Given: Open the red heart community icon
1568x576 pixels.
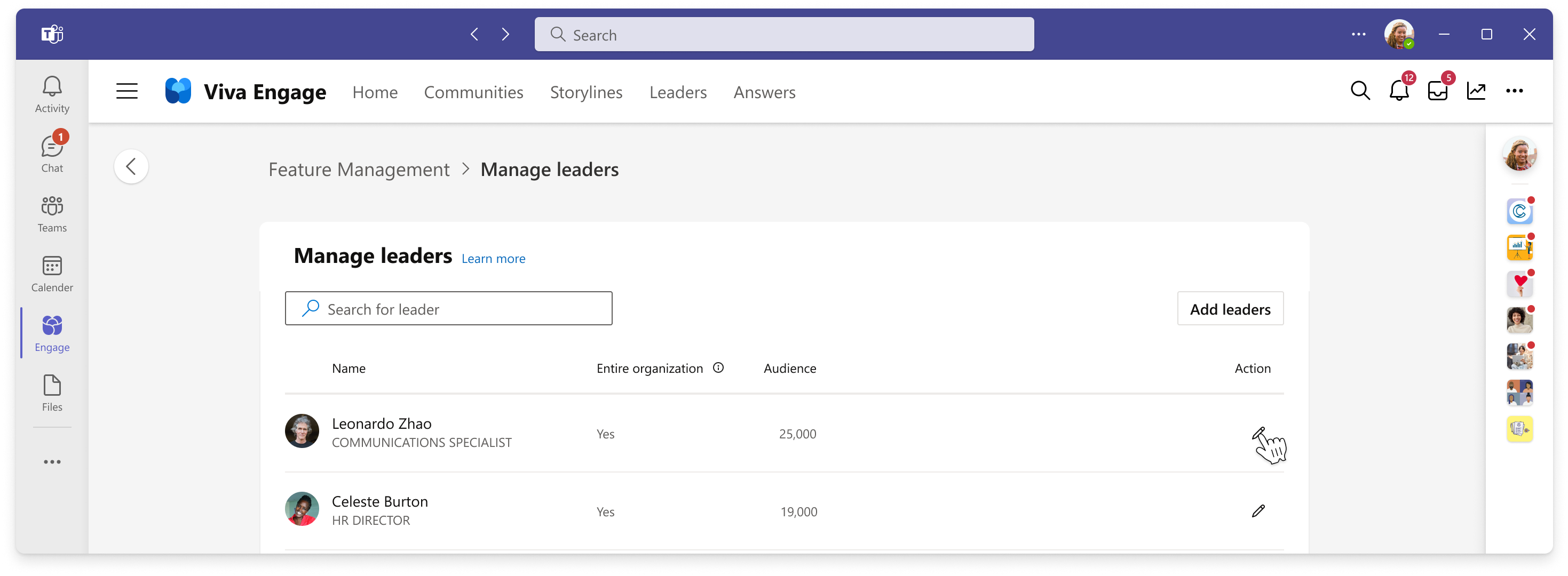Looking at the screenshot, I should tap(1519, 283).
